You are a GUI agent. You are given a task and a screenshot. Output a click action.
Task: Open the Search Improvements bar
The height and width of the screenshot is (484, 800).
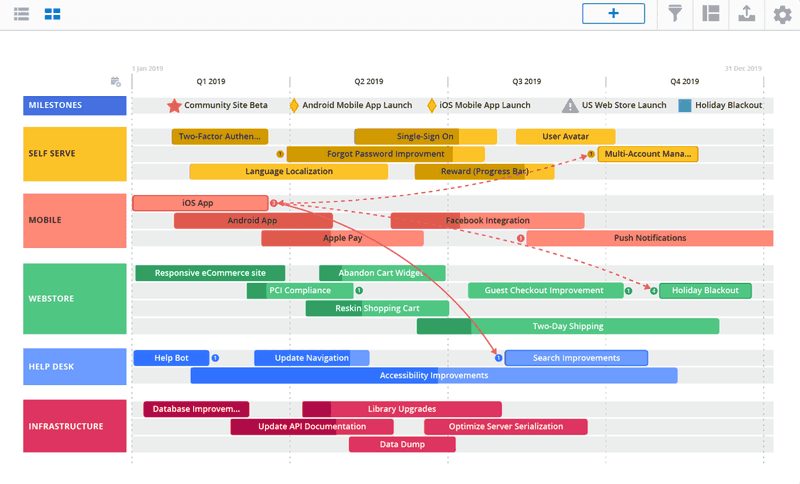coord(577,358)
